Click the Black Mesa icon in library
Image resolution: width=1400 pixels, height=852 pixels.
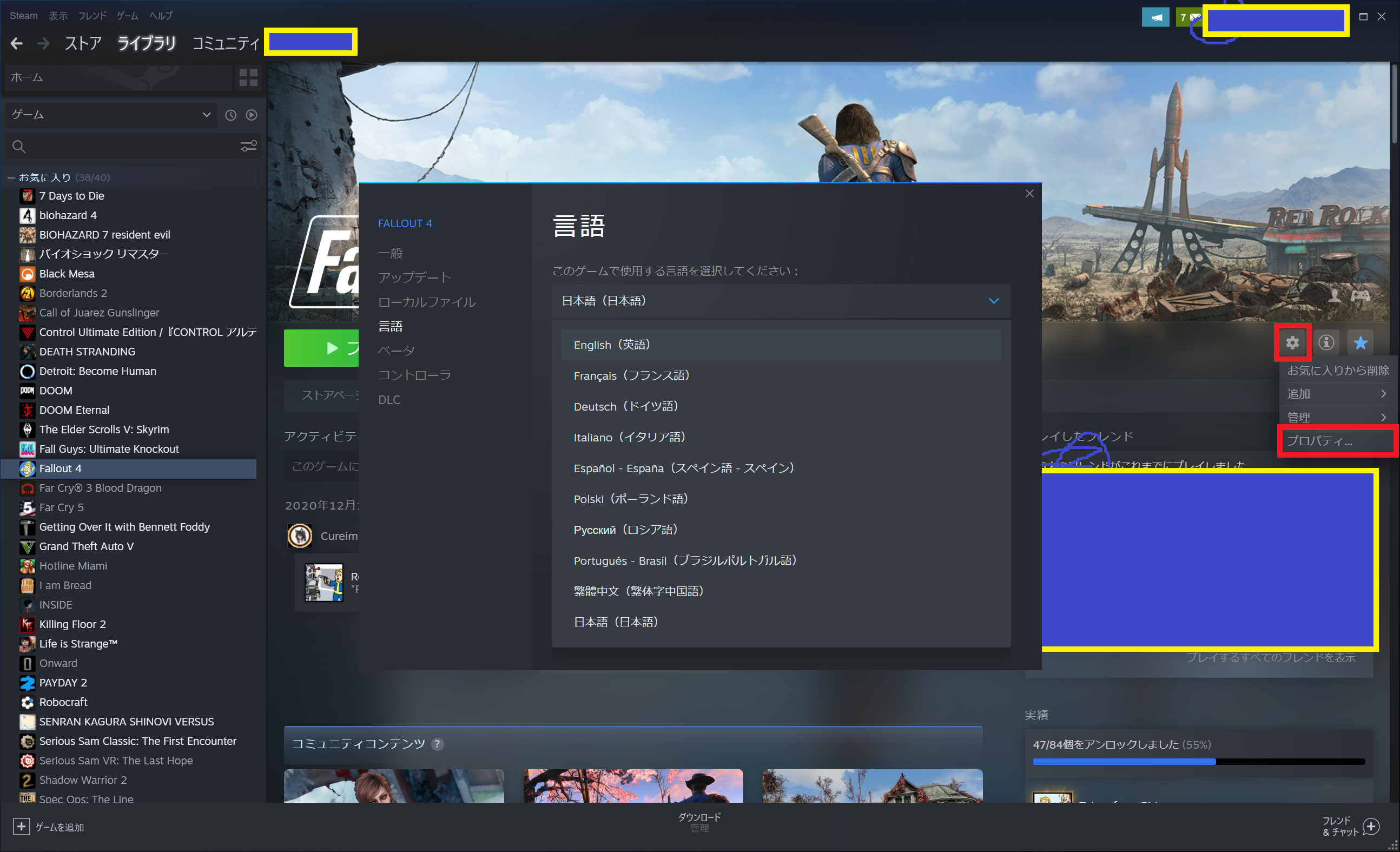click(x=27, y=274)
